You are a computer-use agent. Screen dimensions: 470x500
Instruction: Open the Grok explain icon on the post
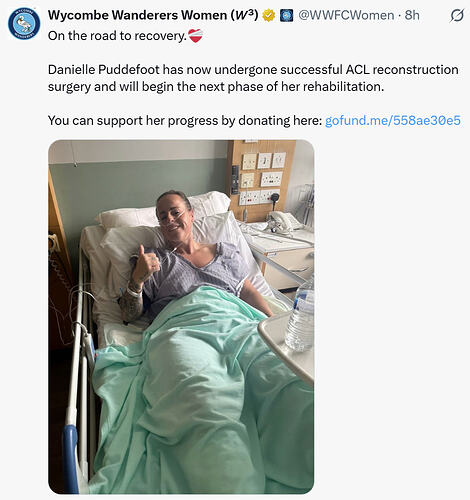coord(457,15)
